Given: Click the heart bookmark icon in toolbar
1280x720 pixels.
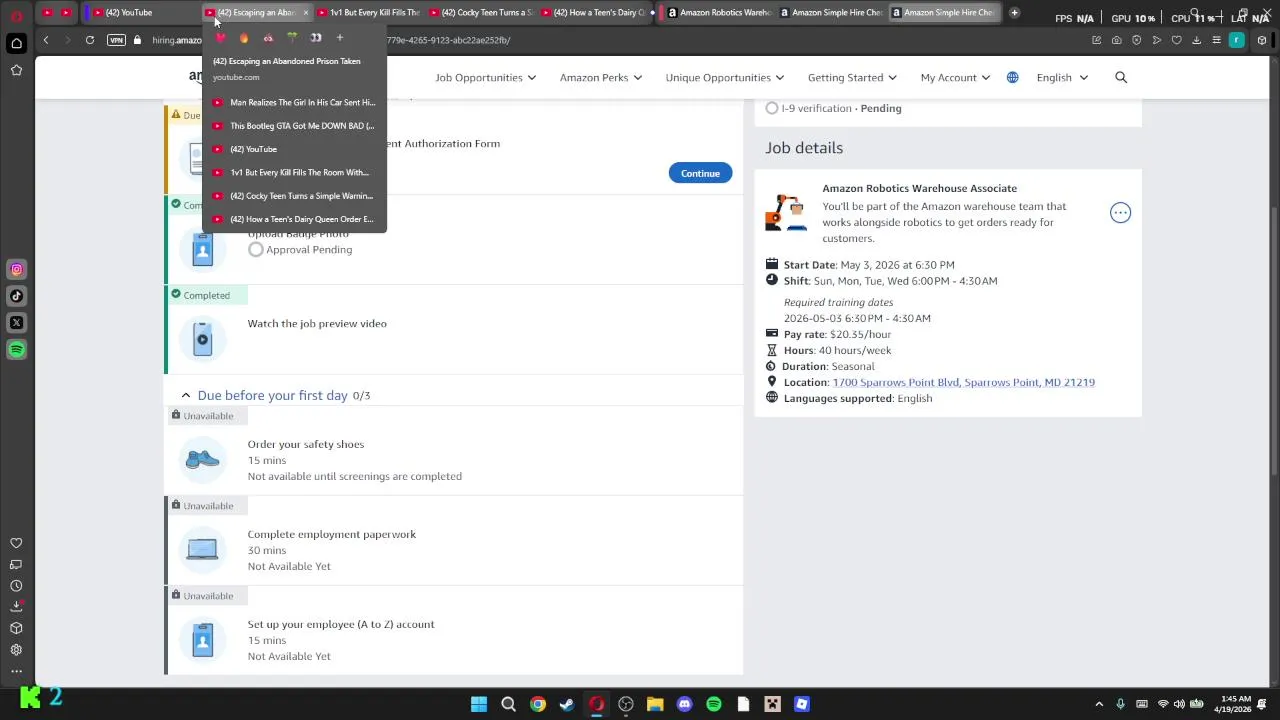Looking at the screenshot, I should click(1176, 40).
